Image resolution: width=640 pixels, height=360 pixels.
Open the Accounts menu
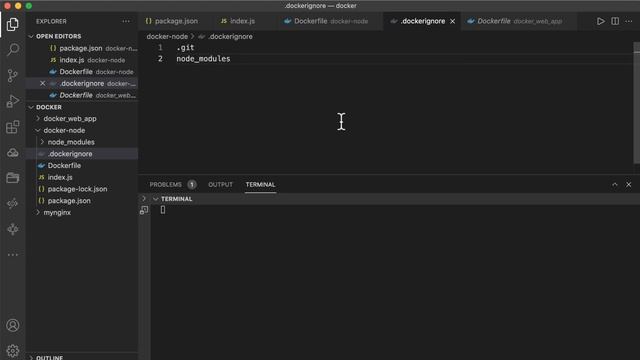(x=13, y=325)
